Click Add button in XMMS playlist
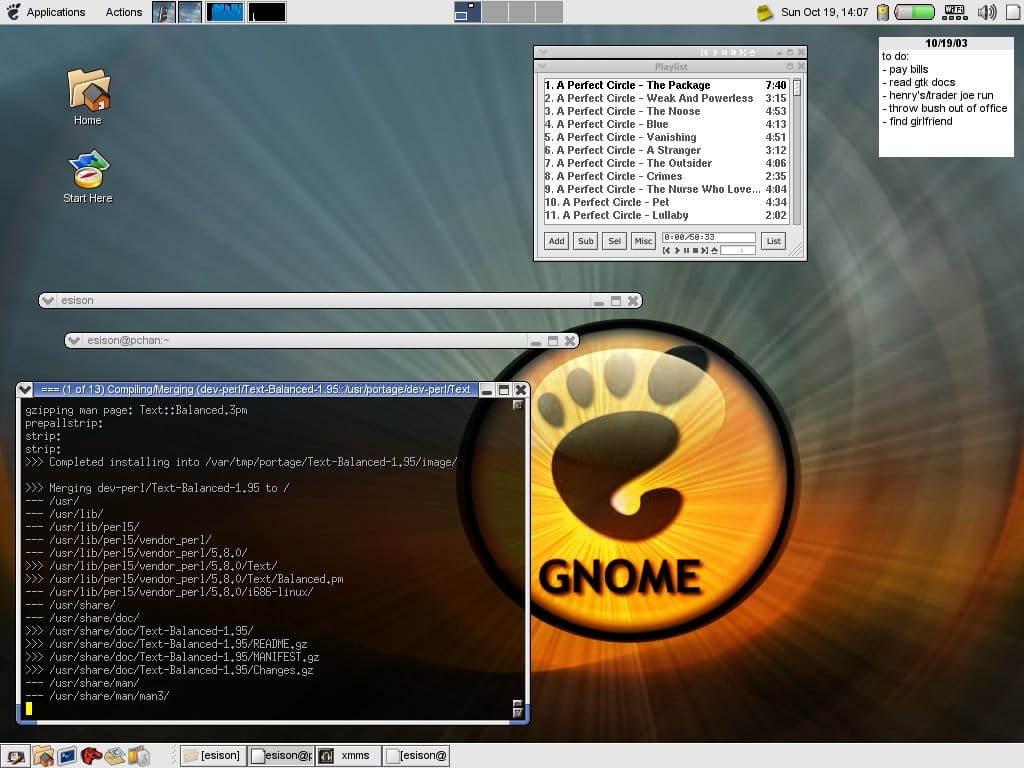The height and width of the screenshot is (768, 1024). point(556,241)
